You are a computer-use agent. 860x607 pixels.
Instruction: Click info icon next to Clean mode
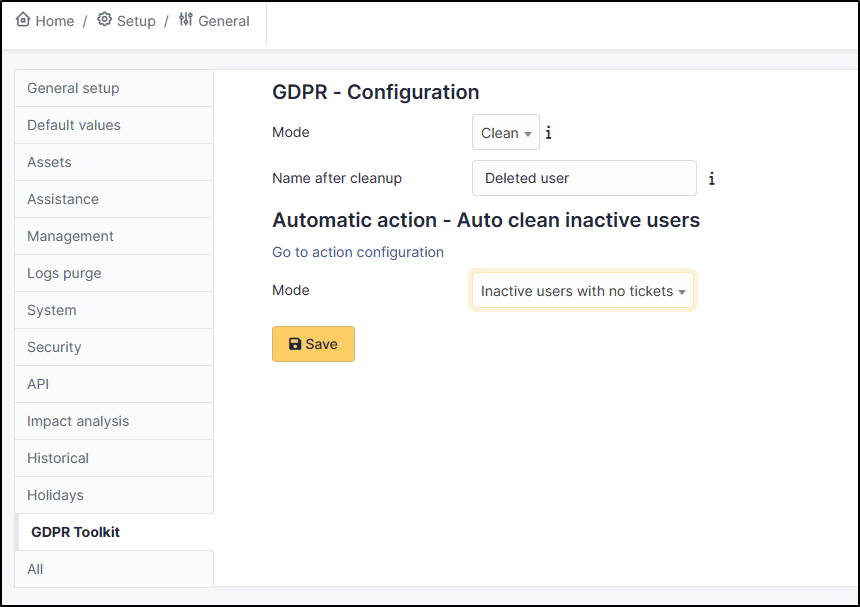[x=548, y=133]
